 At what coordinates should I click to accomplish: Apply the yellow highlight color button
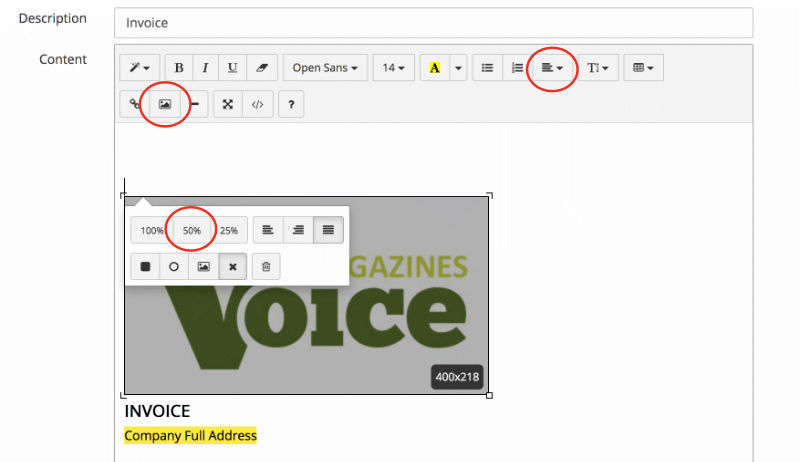pyautogui.click(x=435, y=68)
